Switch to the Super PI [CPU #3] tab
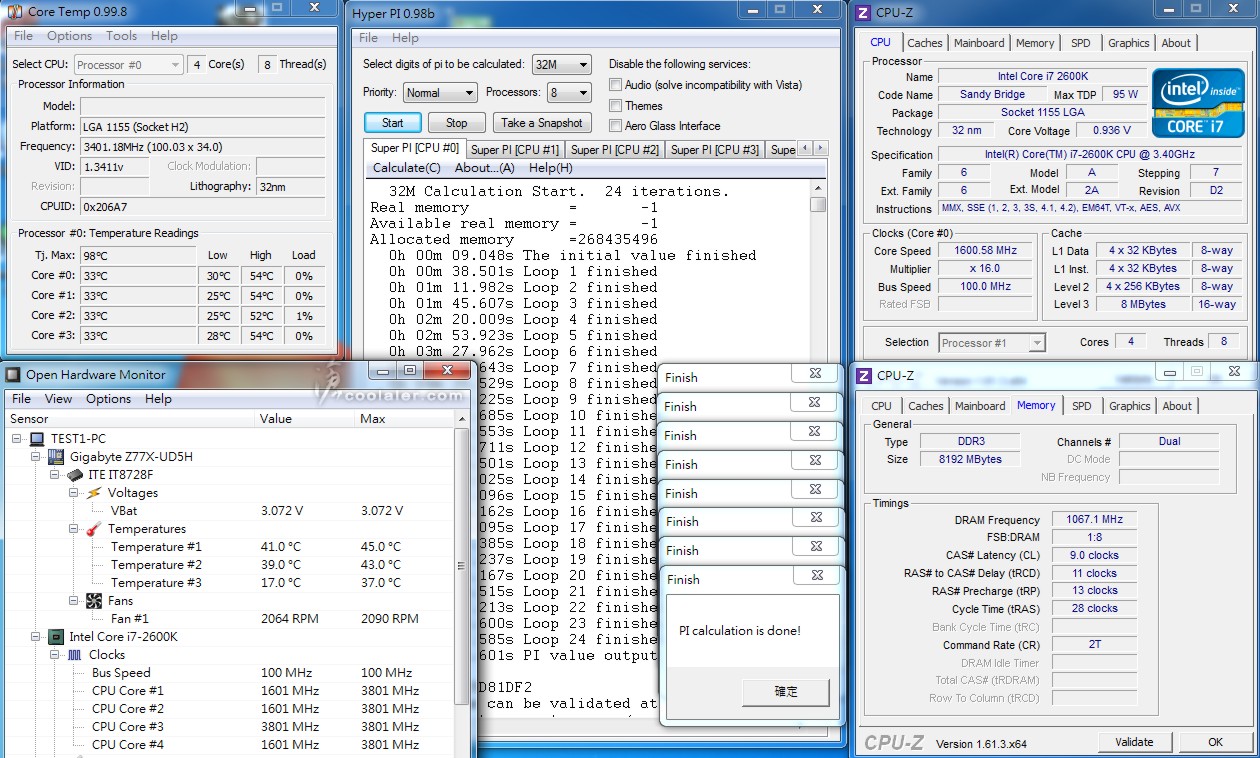 coord(715,150)
